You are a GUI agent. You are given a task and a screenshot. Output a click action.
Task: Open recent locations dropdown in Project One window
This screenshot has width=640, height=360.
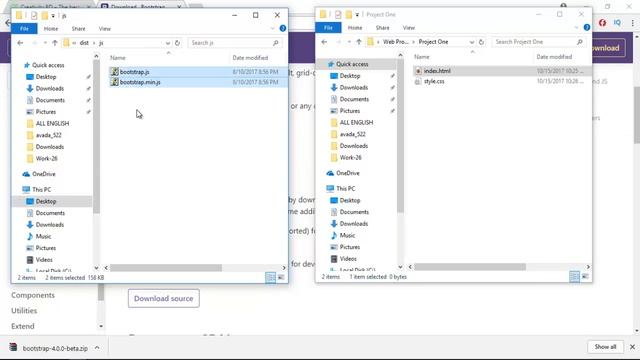tap(349, 42)
